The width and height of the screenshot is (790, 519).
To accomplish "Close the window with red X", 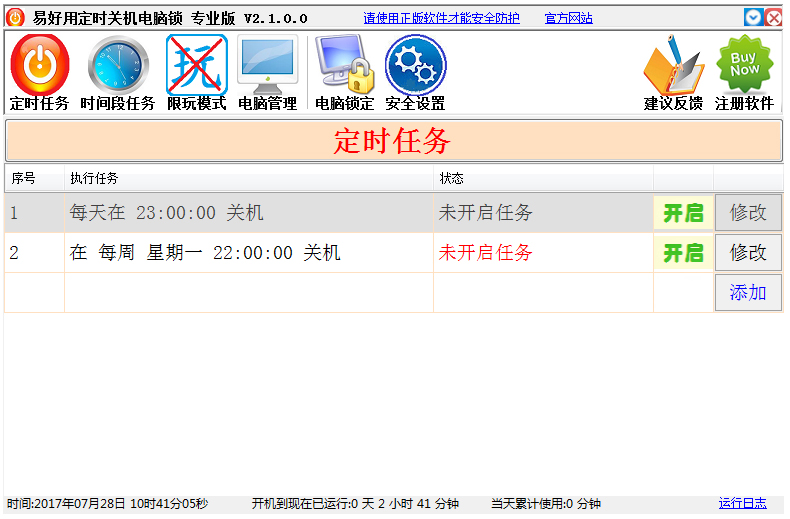I will click(x=773, y=18).
